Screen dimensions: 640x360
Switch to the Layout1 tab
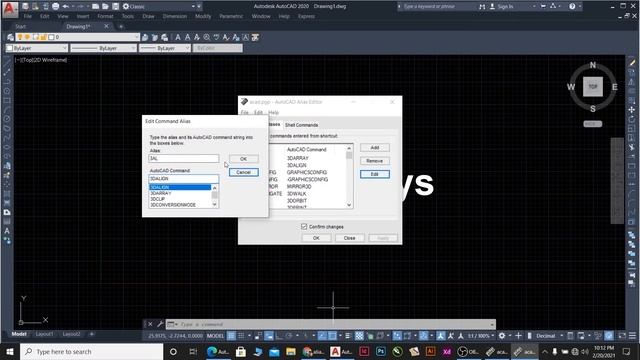44,334
